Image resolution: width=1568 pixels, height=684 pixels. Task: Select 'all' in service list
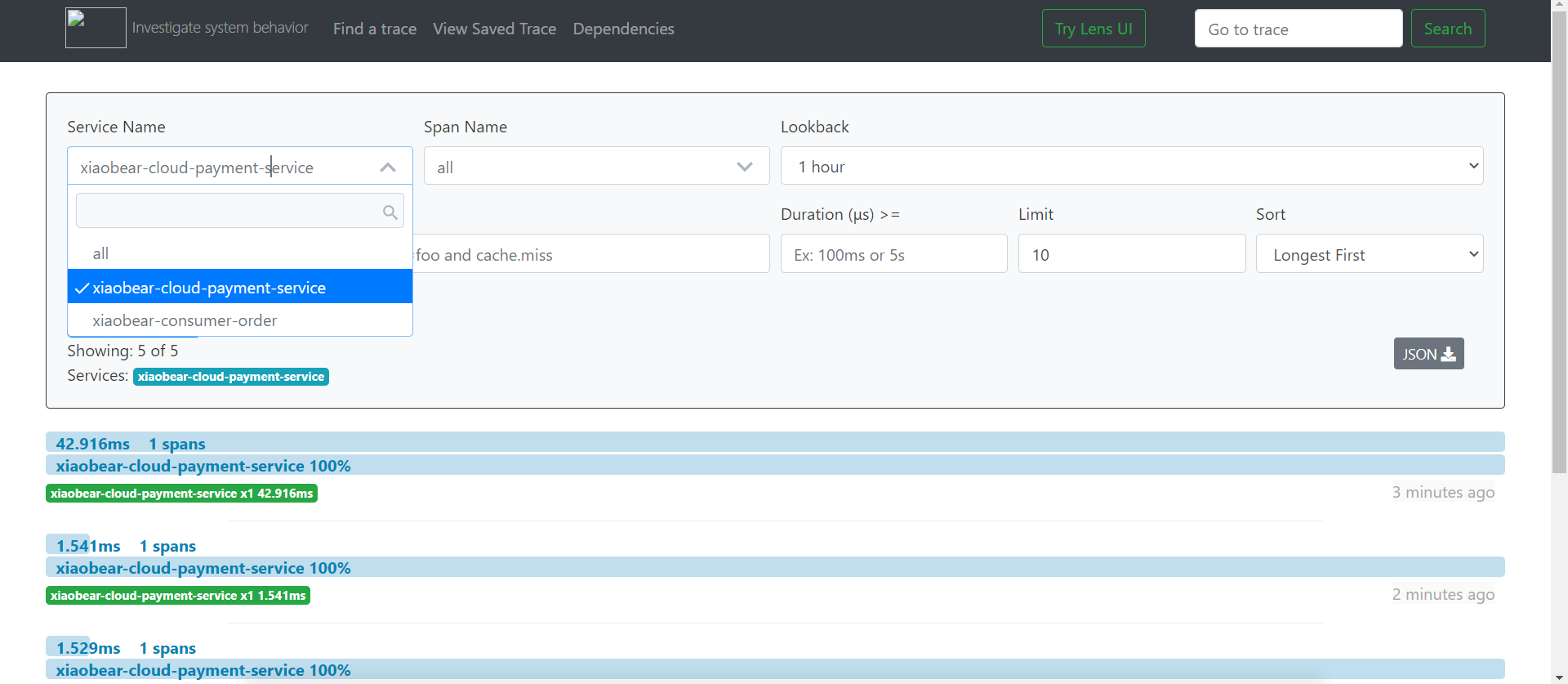coord(240,253)
